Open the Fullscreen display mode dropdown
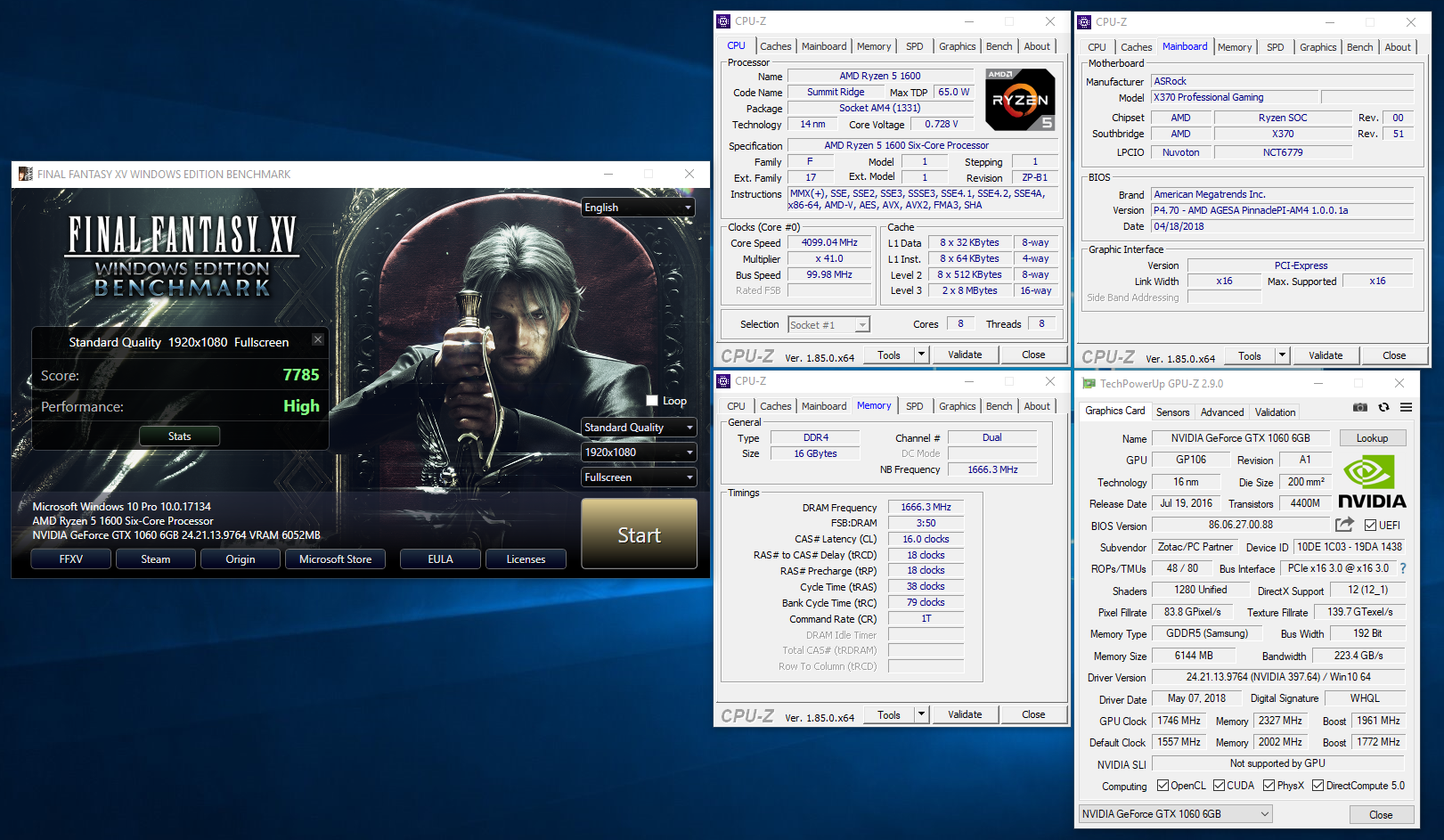The image size is (1444, 840). [639, 477]
